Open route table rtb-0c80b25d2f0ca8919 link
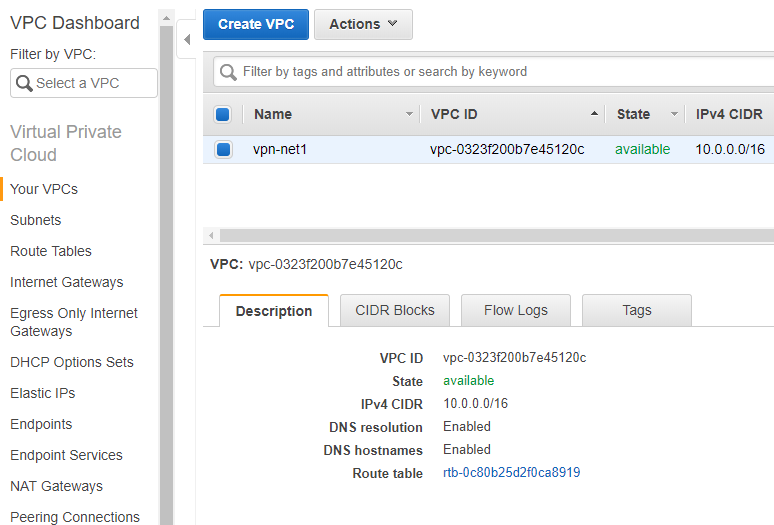Viewport: 774px width, 525px height. pos(511,473)
